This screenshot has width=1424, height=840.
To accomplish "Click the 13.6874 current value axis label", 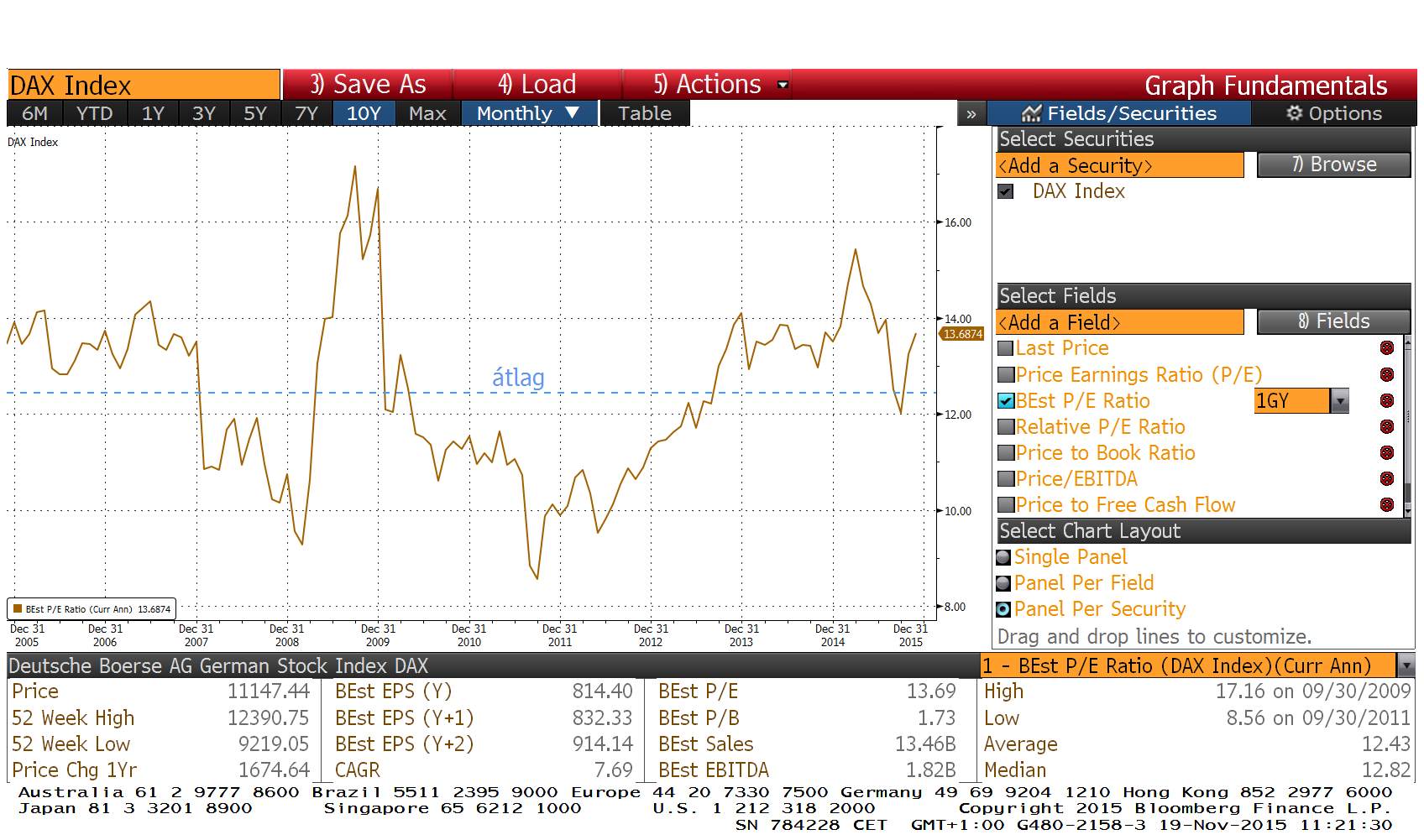I will 962,334.
